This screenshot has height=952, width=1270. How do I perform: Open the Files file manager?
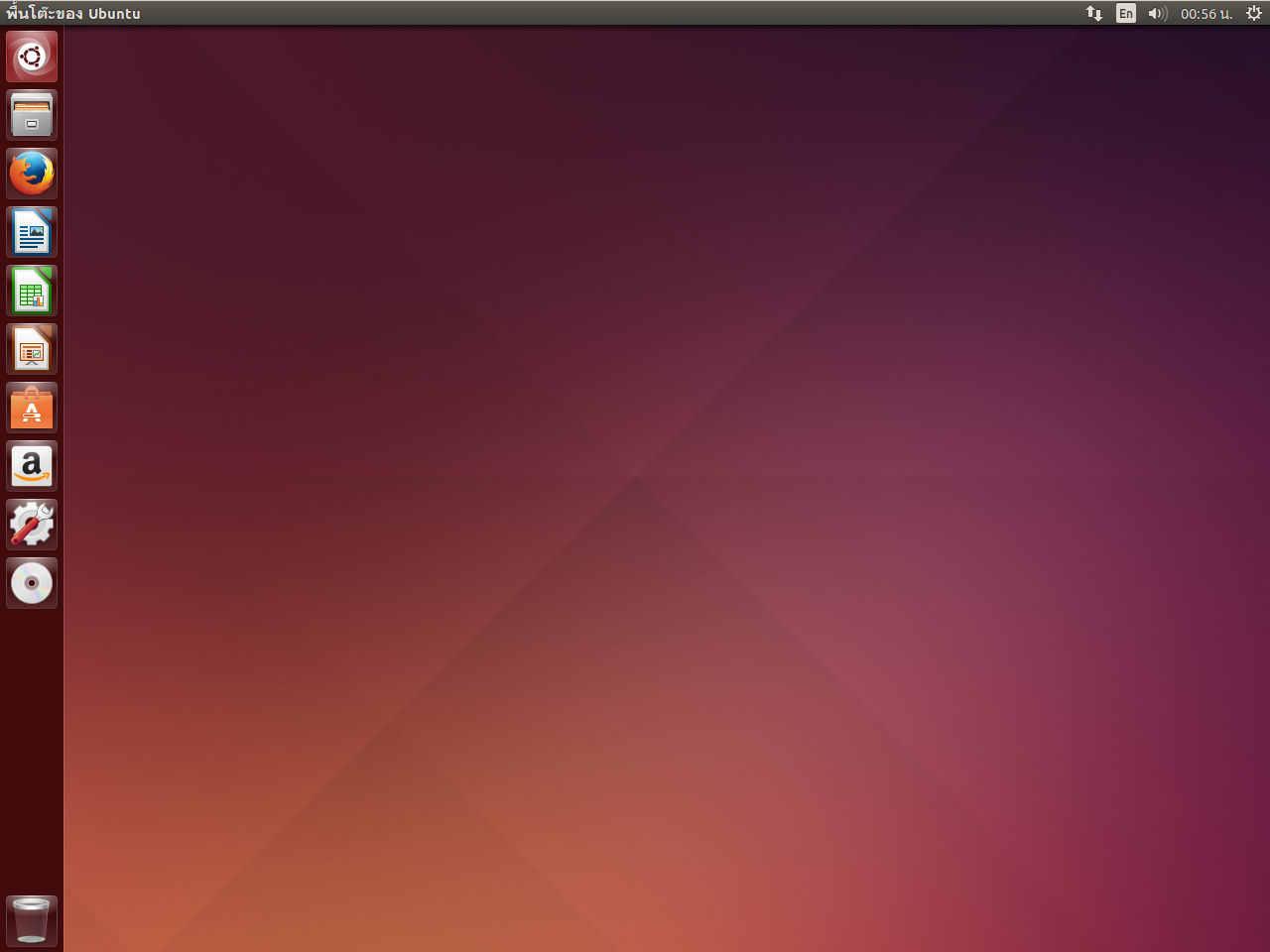[32, 115]
